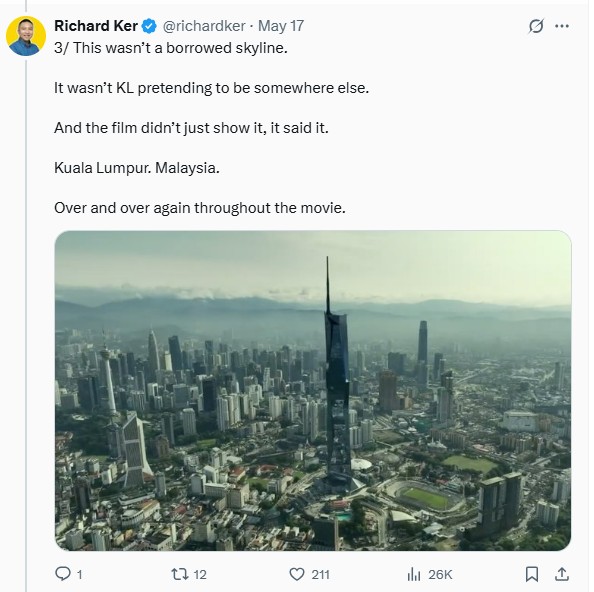Image resolution: width=594 pixels, height=592 pixels.
Task: Click the Richard Ker display name
Action: click(96, 26)
